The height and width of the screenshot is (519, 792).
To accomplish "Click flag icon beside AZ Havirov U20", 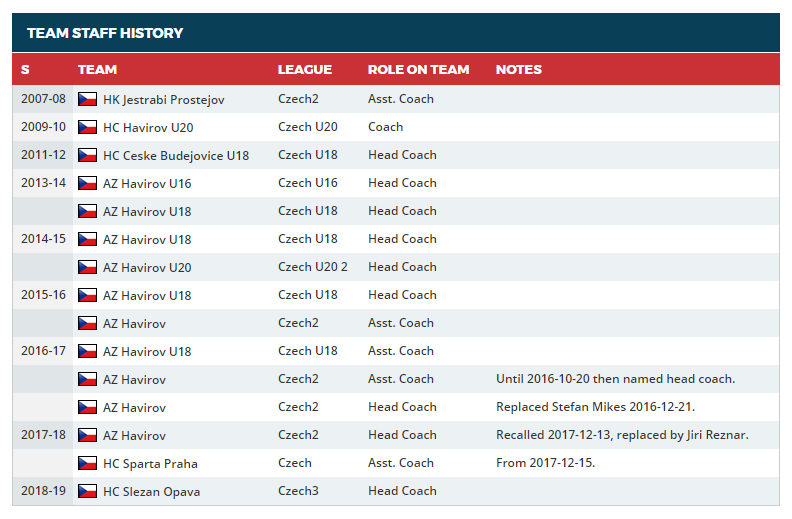I will 87,267.
